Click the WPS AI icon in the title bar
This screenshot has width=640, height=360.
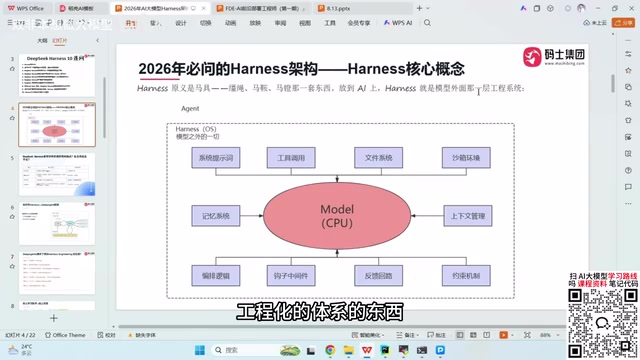click(523, 8)
